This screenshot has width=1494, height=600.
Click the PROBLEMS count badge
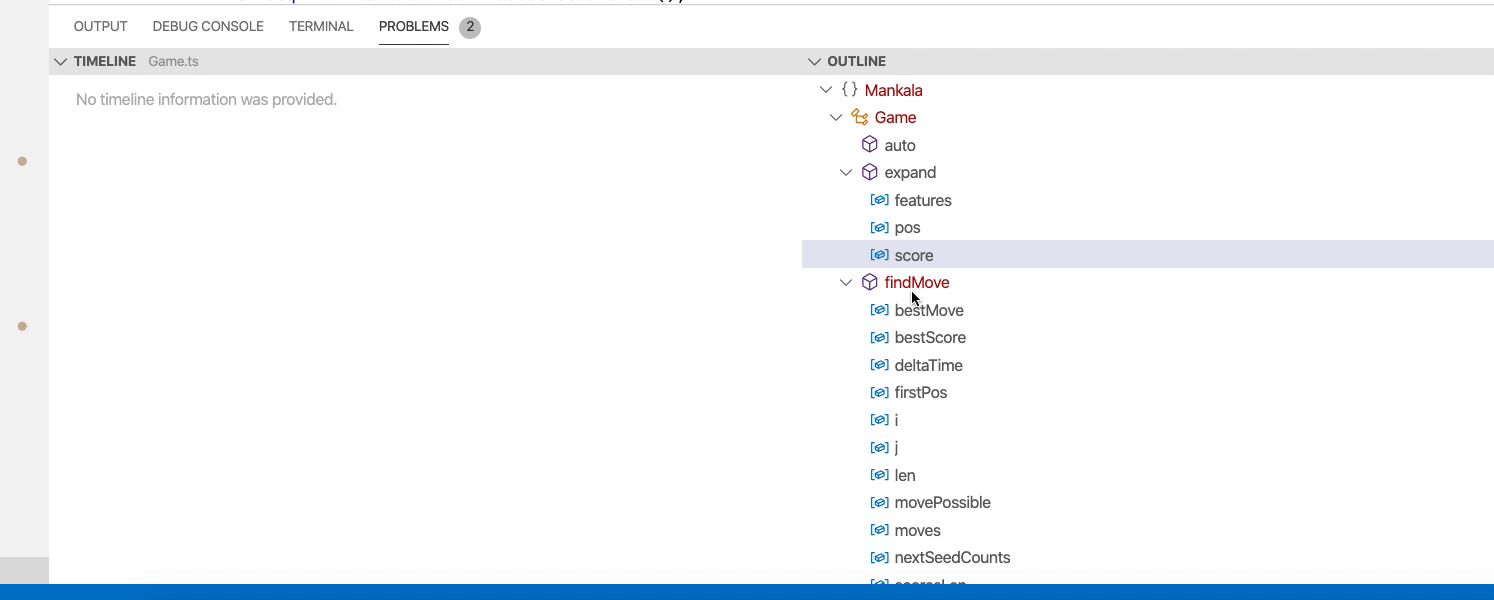pyautogui.click(x=470, y=27)
